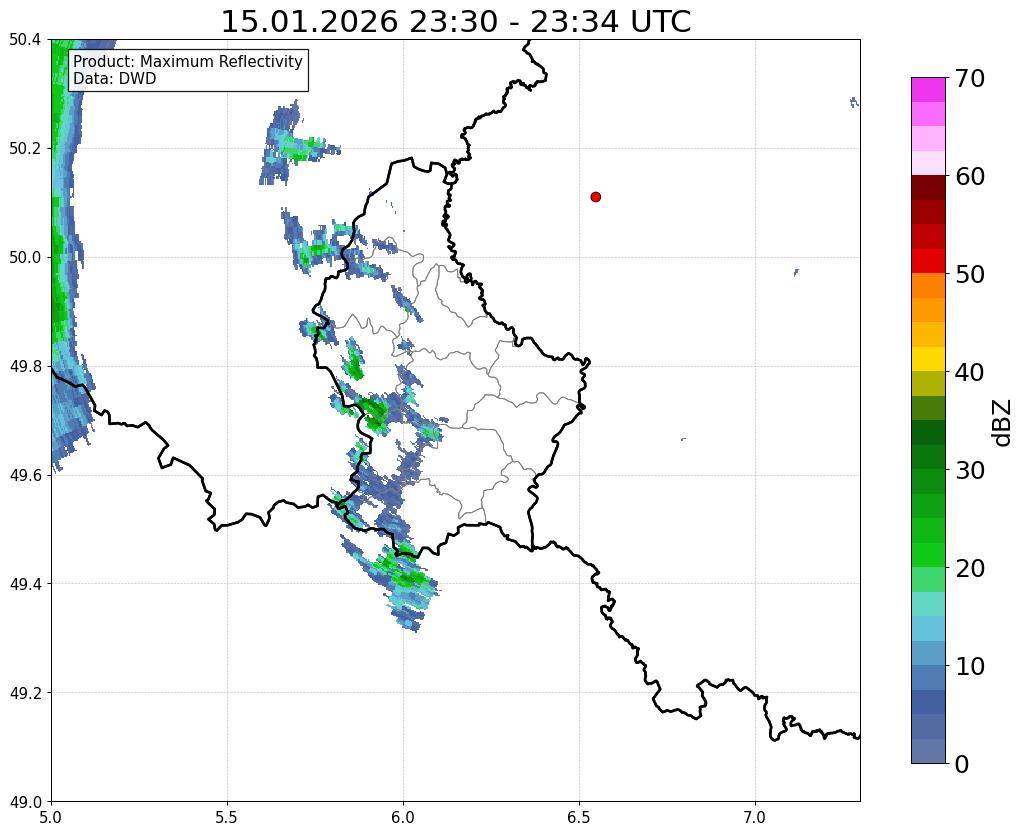Viewport: 1023px width, 834px height.
Task: Pick the magenta swatch at top of colorbar
Action: click(928, 90)
